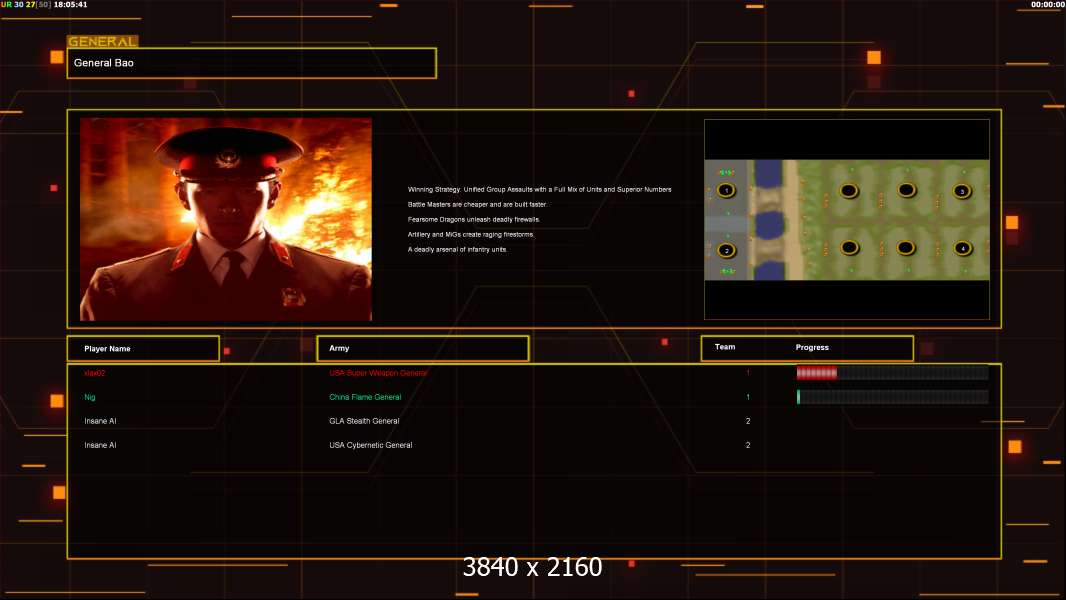This screenshot has height=600, width=1066.
Task: Click the red player's loading progress bar
Action: [892, 372]
